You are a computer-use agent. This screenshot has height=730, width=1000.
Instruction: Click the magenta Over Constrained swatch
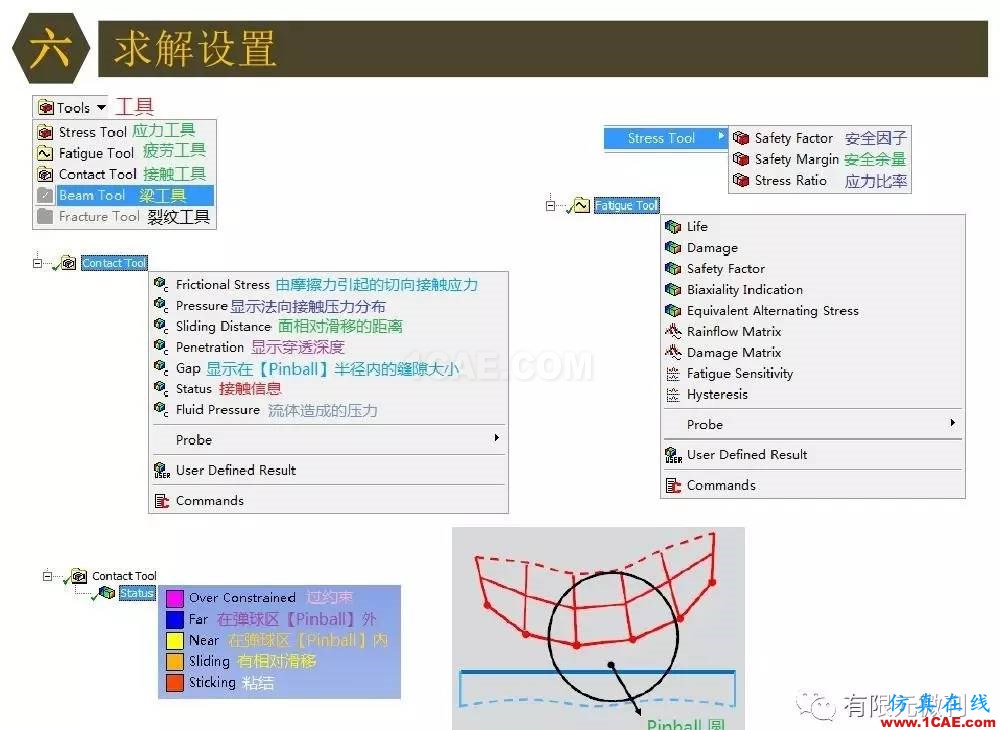(174, 598)
